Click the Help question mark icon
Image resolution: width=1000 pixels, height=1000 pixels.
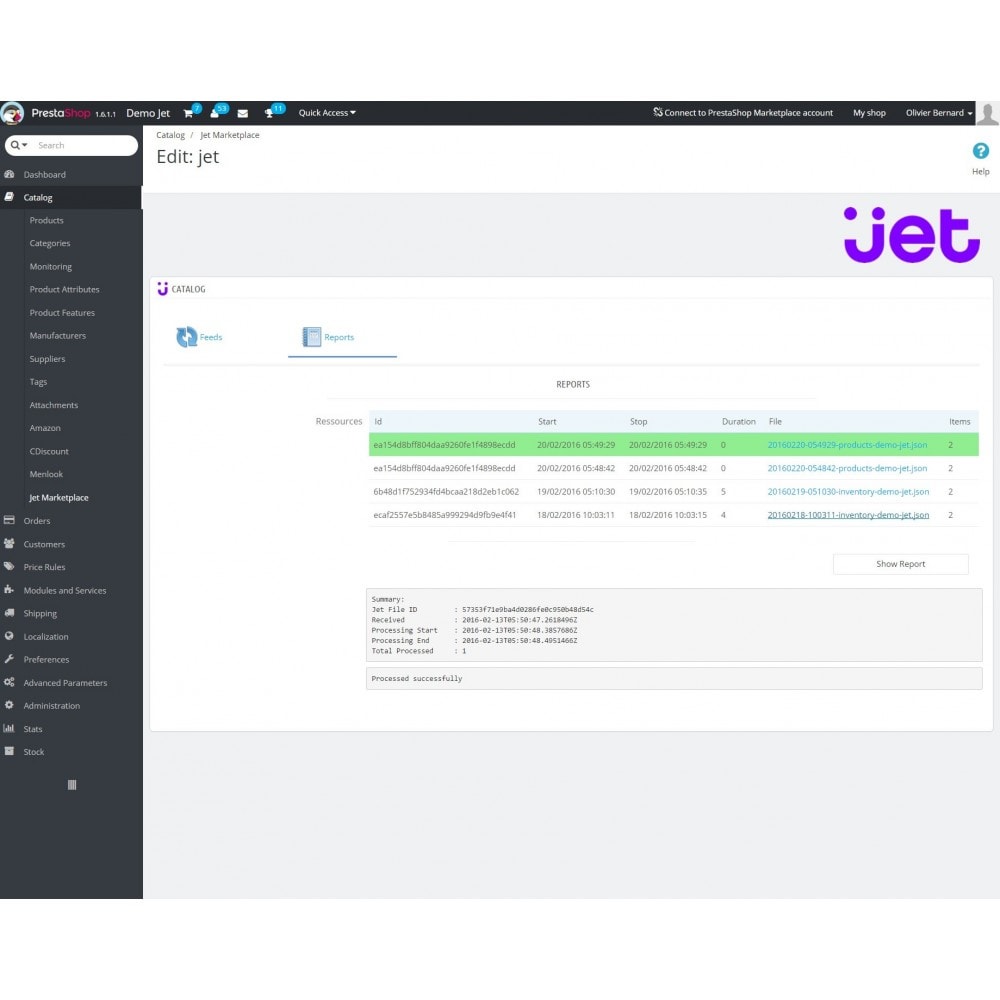980,151
